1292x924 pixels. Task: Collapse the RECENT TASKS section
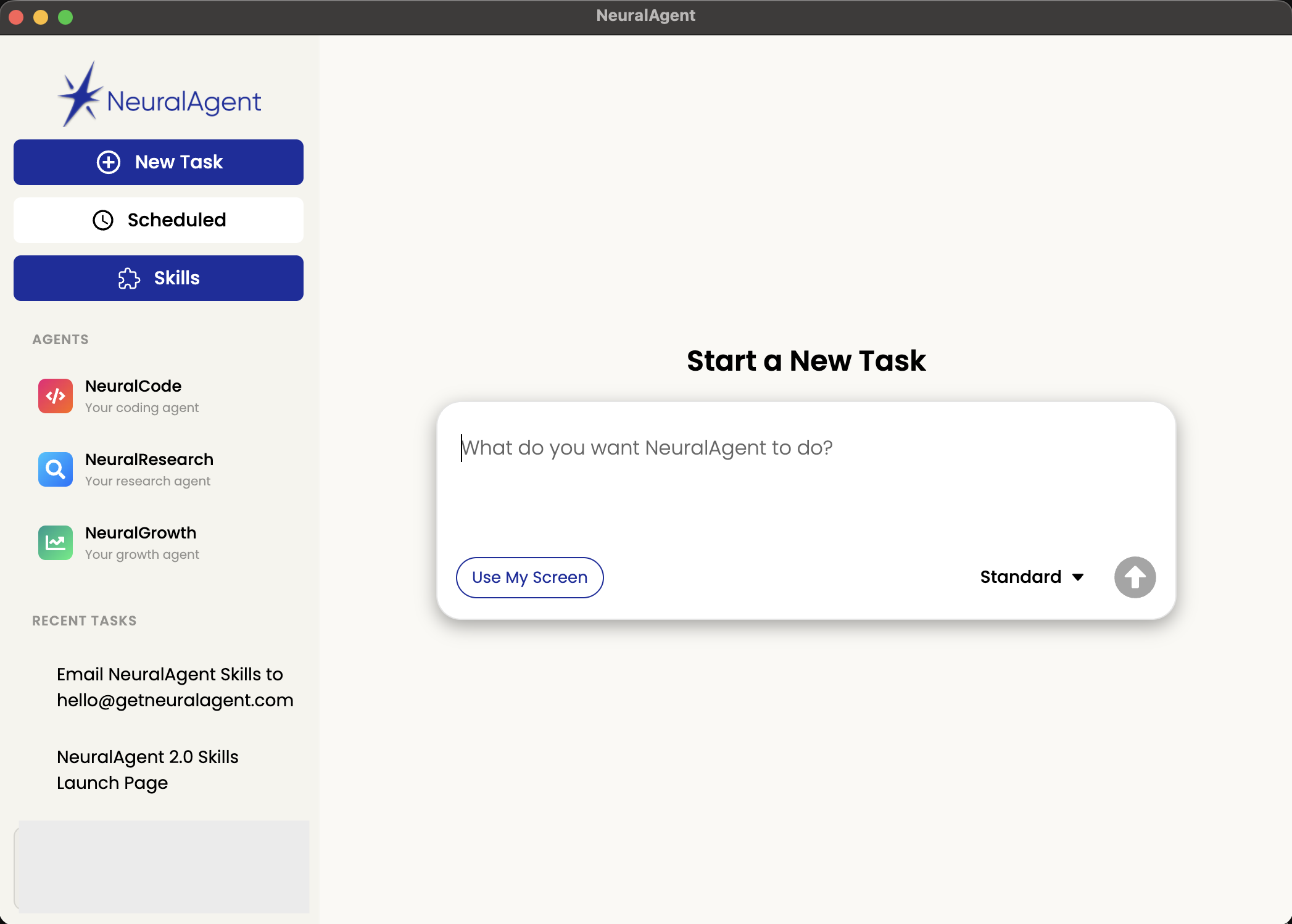click(84, 621)
